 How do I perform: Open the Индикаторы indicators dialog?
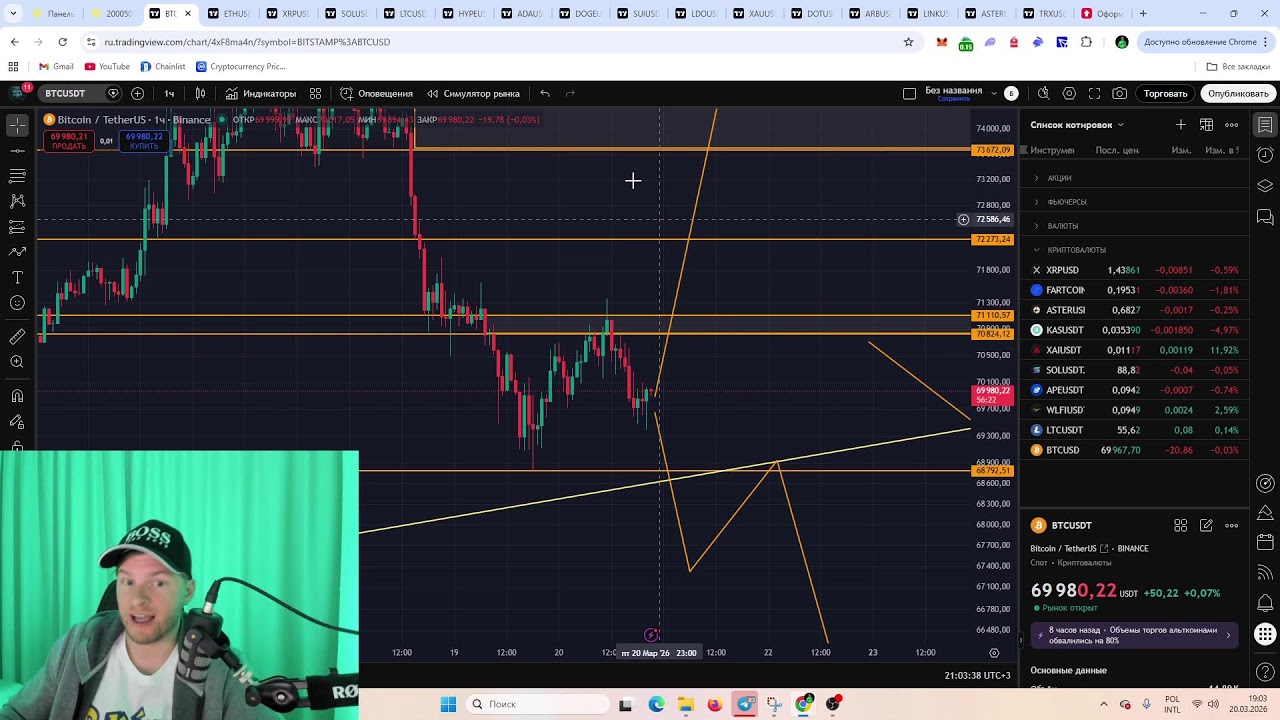(x=261, y=93)
